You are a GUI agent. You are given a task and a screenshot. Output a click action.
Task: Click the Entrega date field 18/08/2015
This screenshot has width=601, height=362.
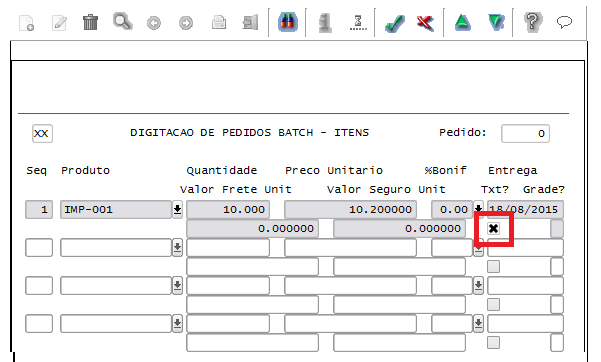point(525,210)
